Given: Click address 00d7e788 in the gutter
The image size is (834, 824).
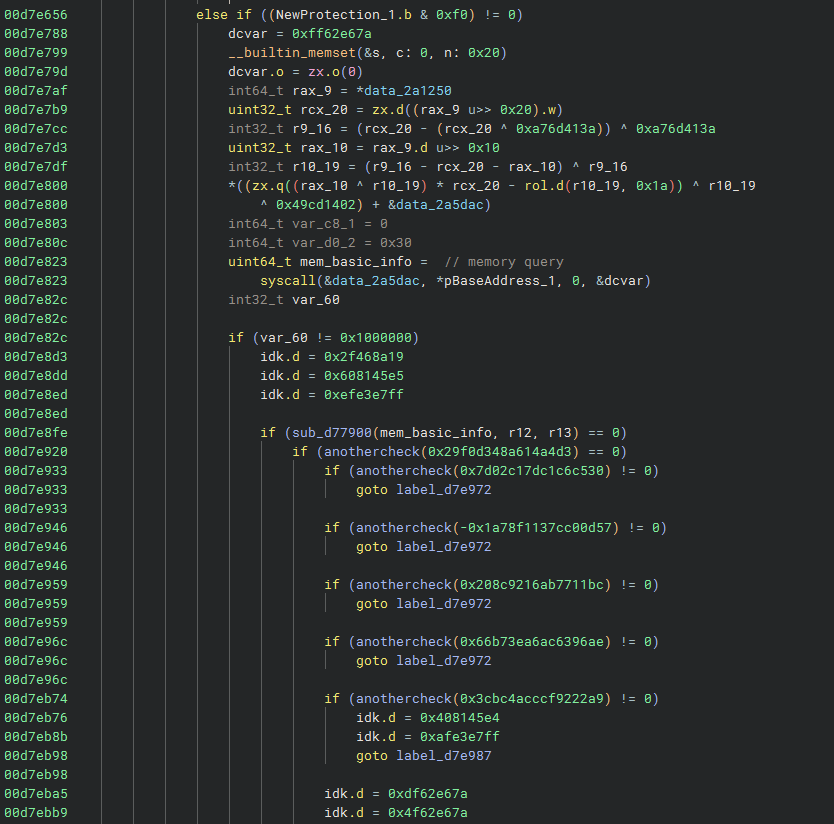Looking at the screenshot, I should (x=36, y=34).
